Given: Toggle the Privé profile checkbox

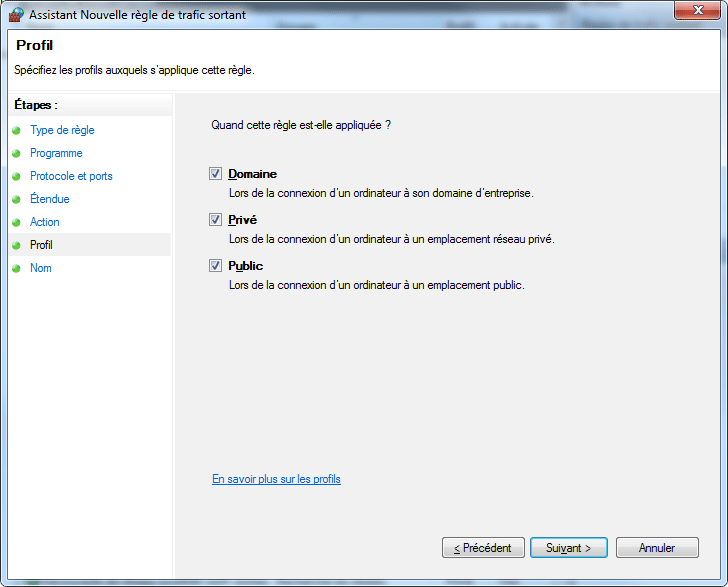Looking at the screenshot, I should (x=215, y=220).
